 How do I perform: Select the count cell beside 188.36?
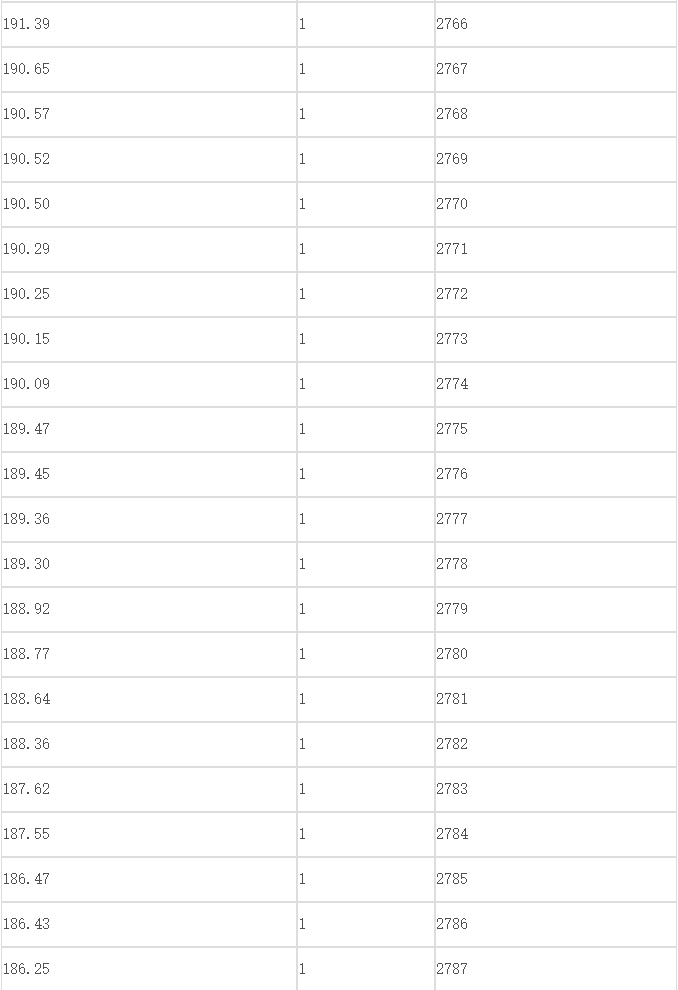[366, 744]
